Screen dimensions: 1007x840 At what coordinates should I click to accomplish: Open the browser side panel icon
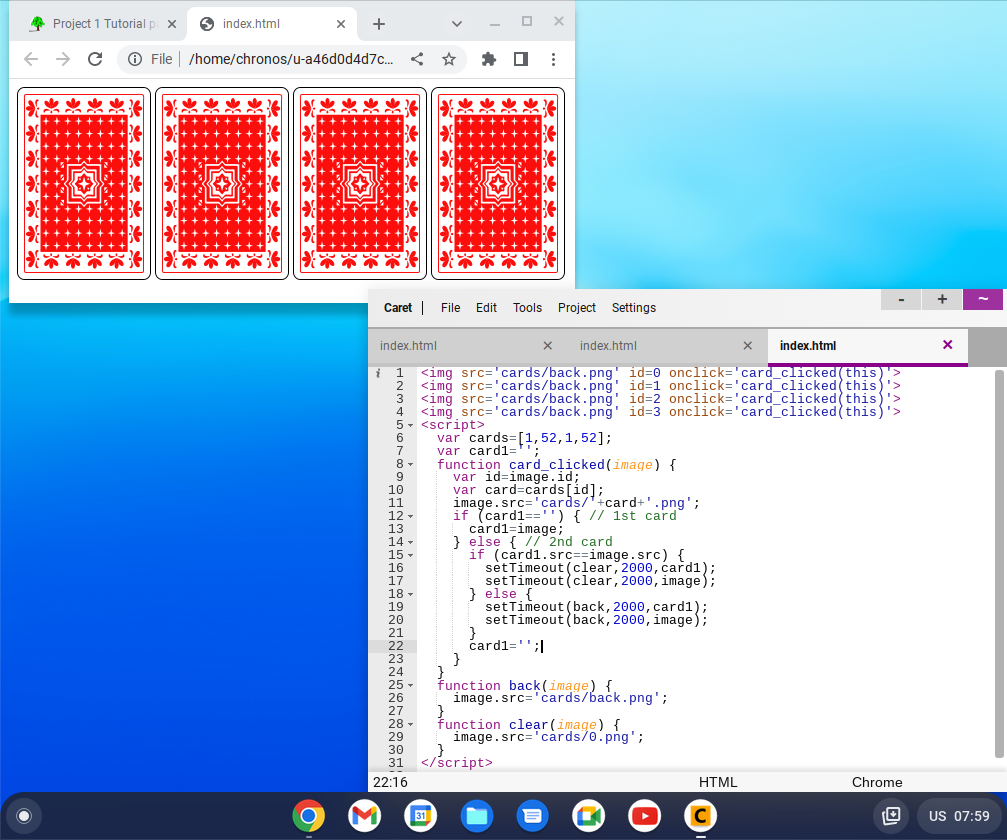[x=521, y=59]
